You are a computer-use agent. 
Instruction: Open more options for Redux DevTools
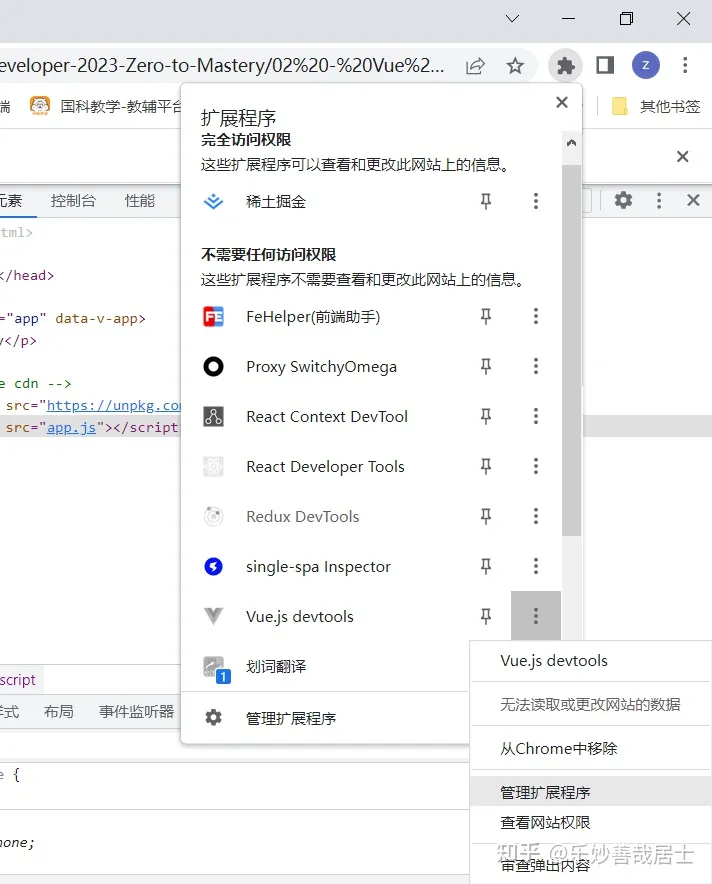click(x=536, y=516)
